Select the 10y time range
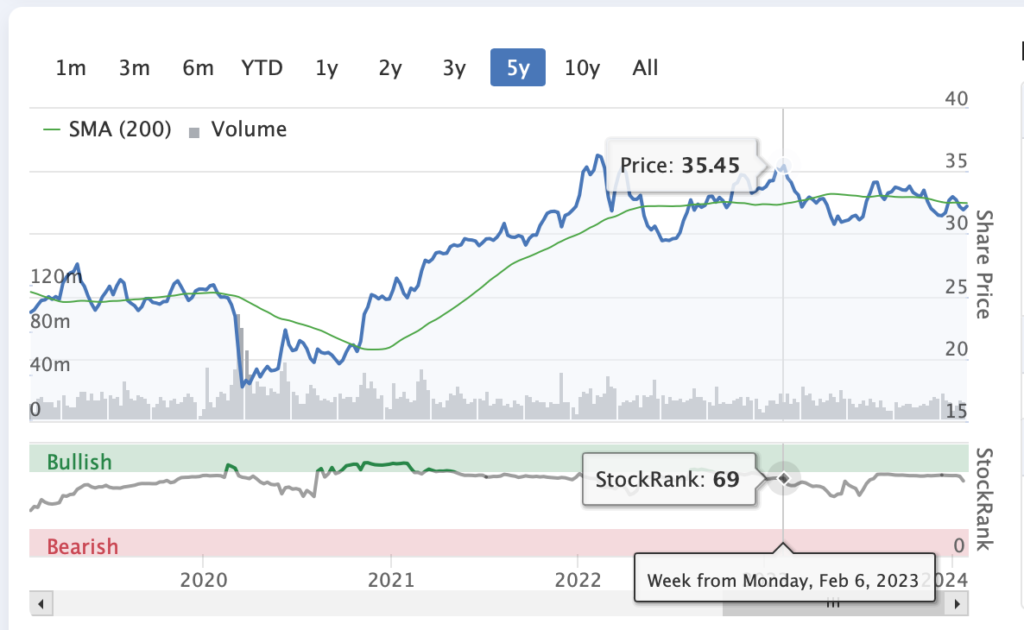This screenshot has height=630, width=1024. pyautogui.click(x=582, y=68)
